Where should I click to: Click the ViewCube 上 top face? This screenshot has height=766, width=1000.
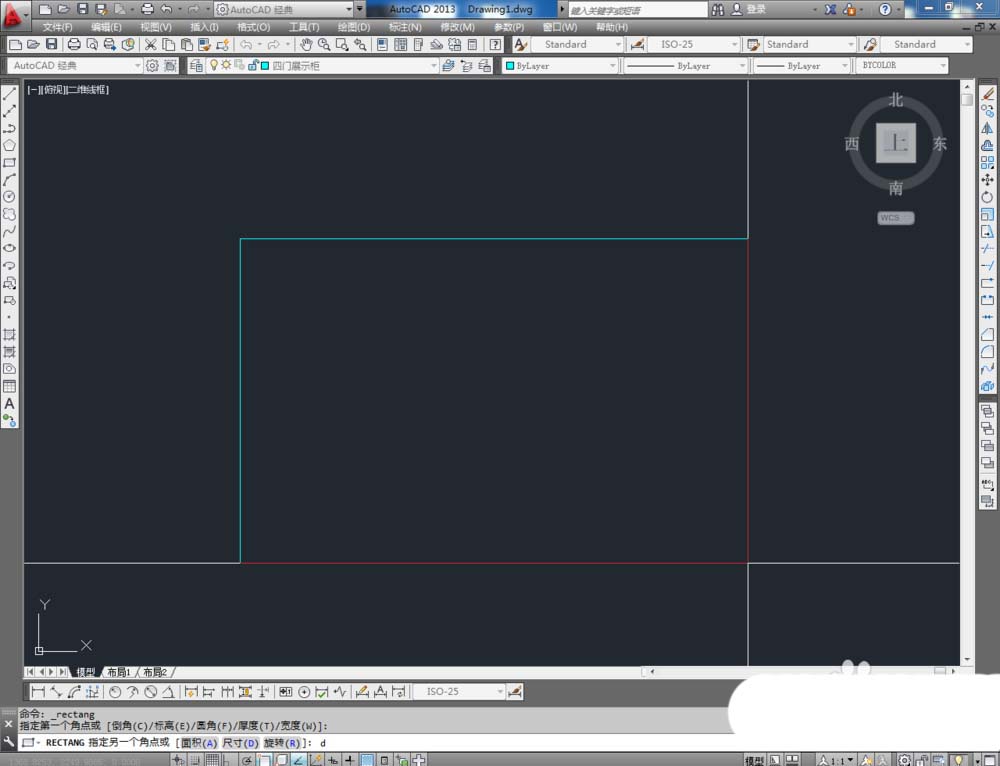tap(895, 143)
